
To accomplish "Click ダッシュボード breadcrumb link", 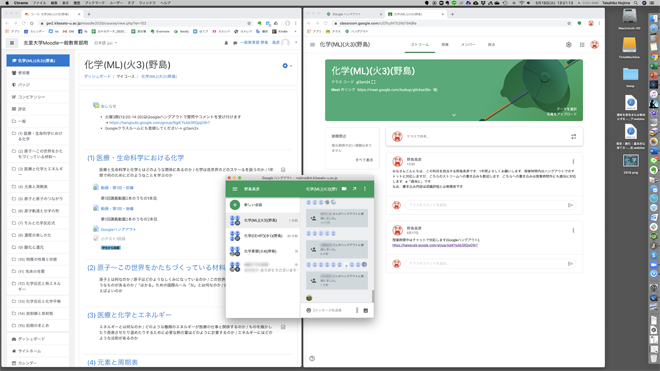I will point(97,76).
